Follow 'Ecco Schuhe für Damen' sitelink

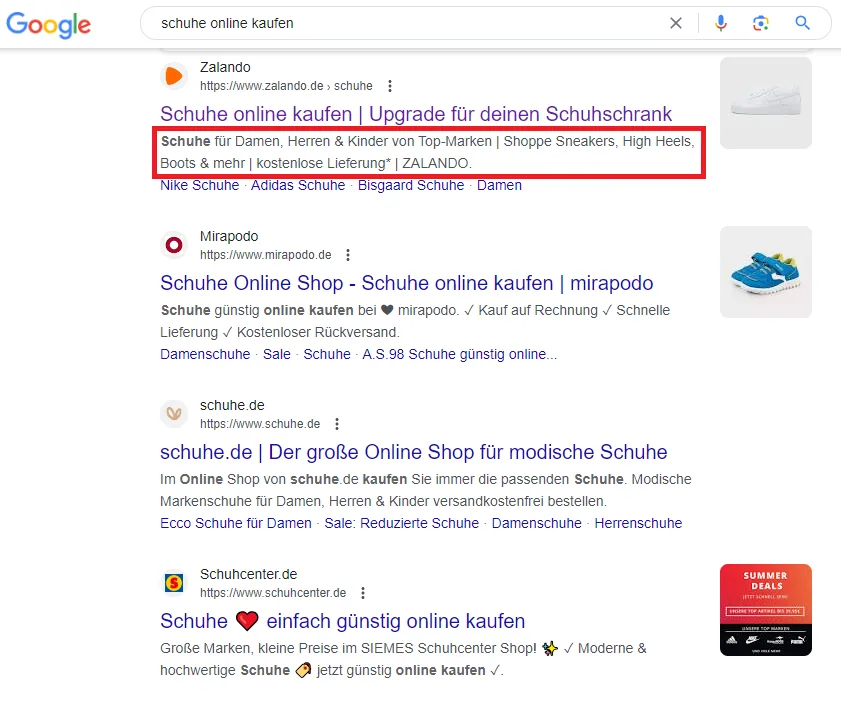tap(236, 523)
